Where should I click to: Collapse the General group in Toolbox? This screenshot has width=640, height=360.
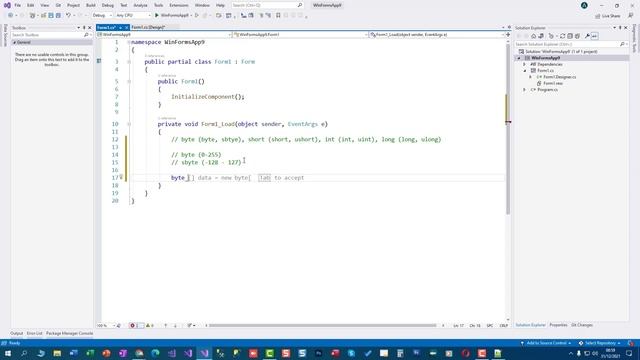[x=14, y=42]
